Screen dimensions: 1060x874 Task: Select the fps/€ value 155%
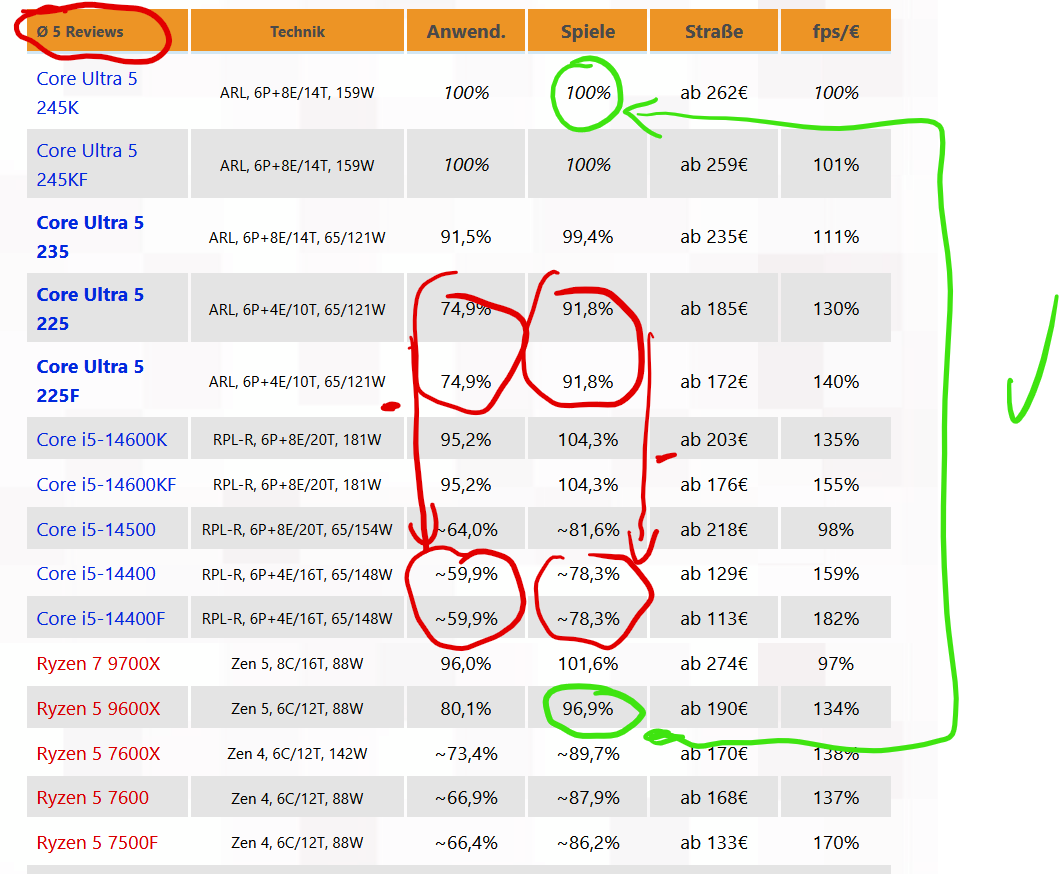(x=836, y=485)
